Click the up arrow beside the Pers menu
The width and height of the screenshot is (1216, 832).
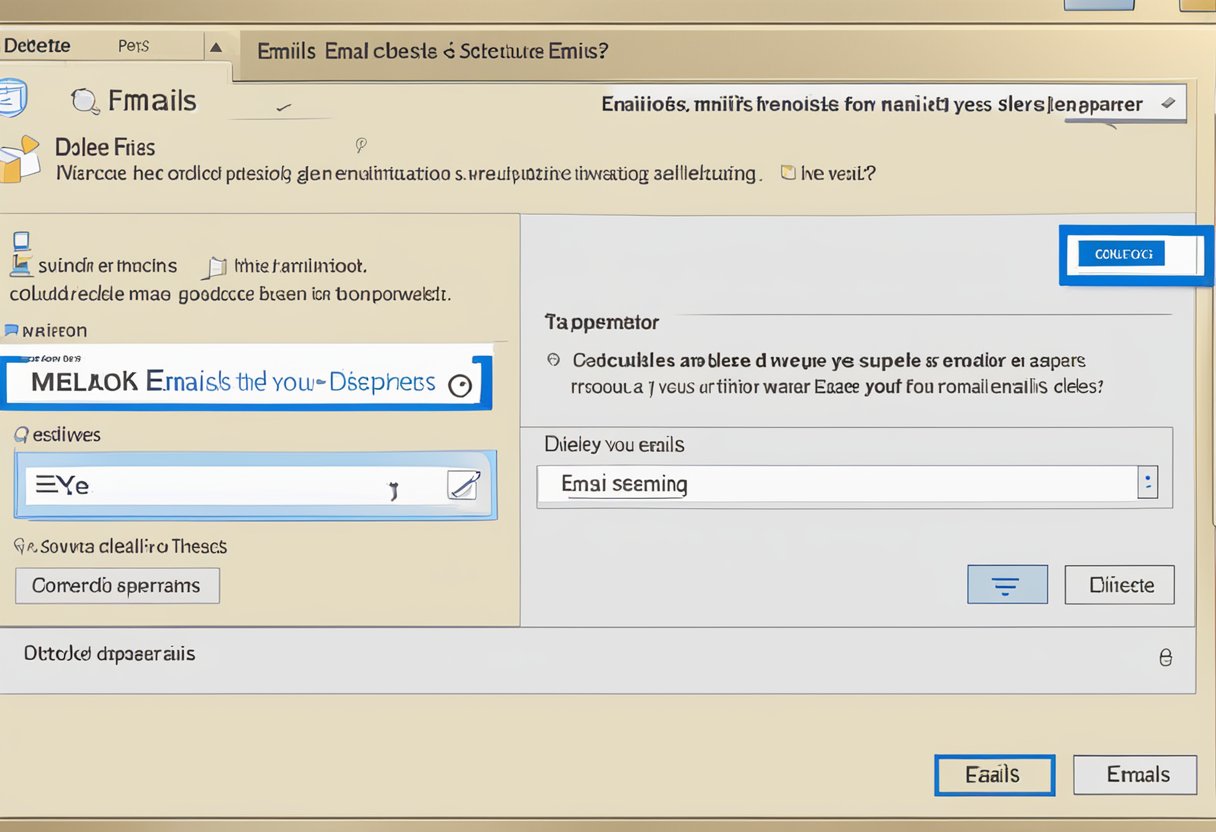216,45
